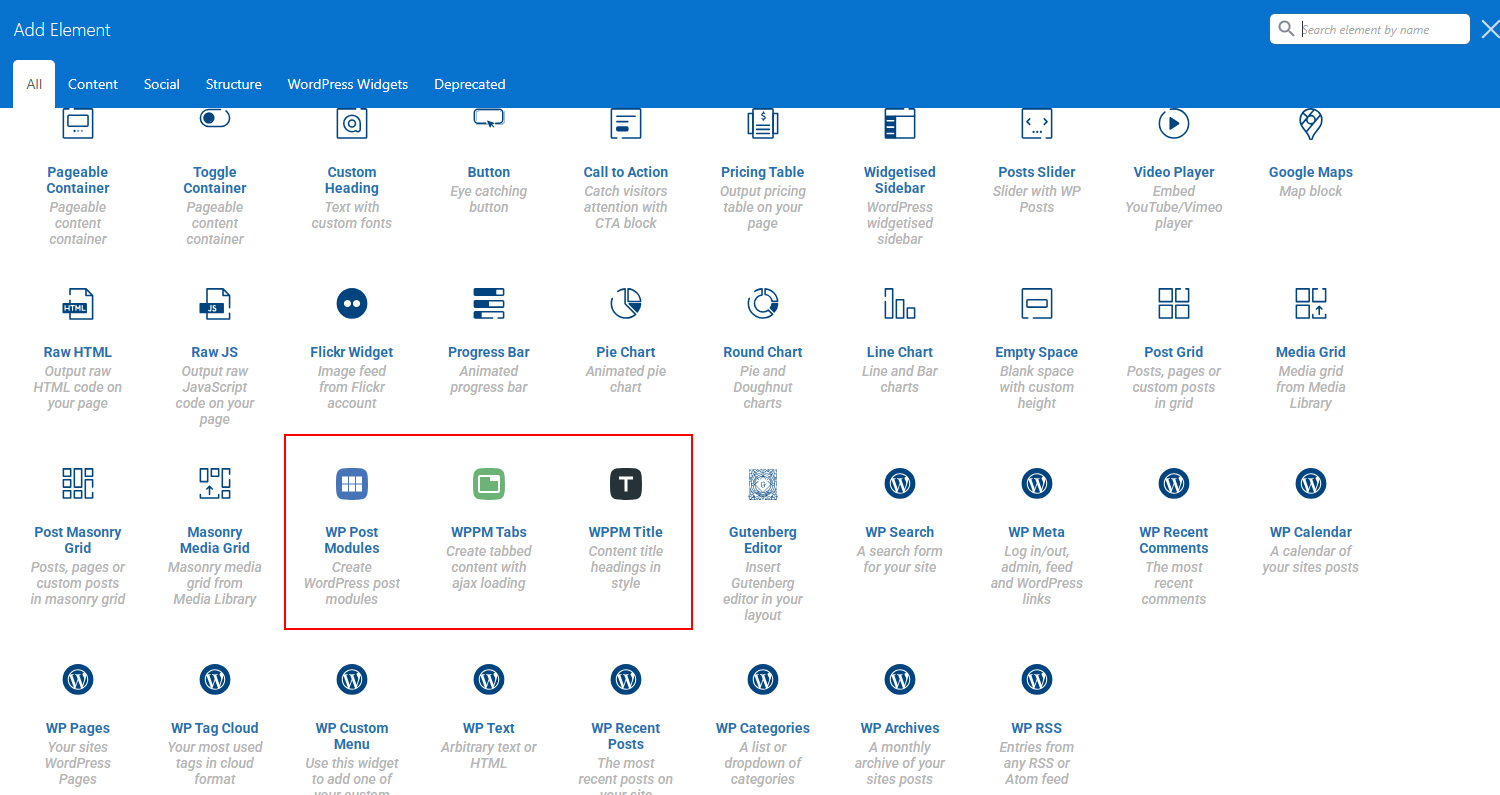Click "Animated progress bar" description
1500x795 pixels.
coord(489,379)
